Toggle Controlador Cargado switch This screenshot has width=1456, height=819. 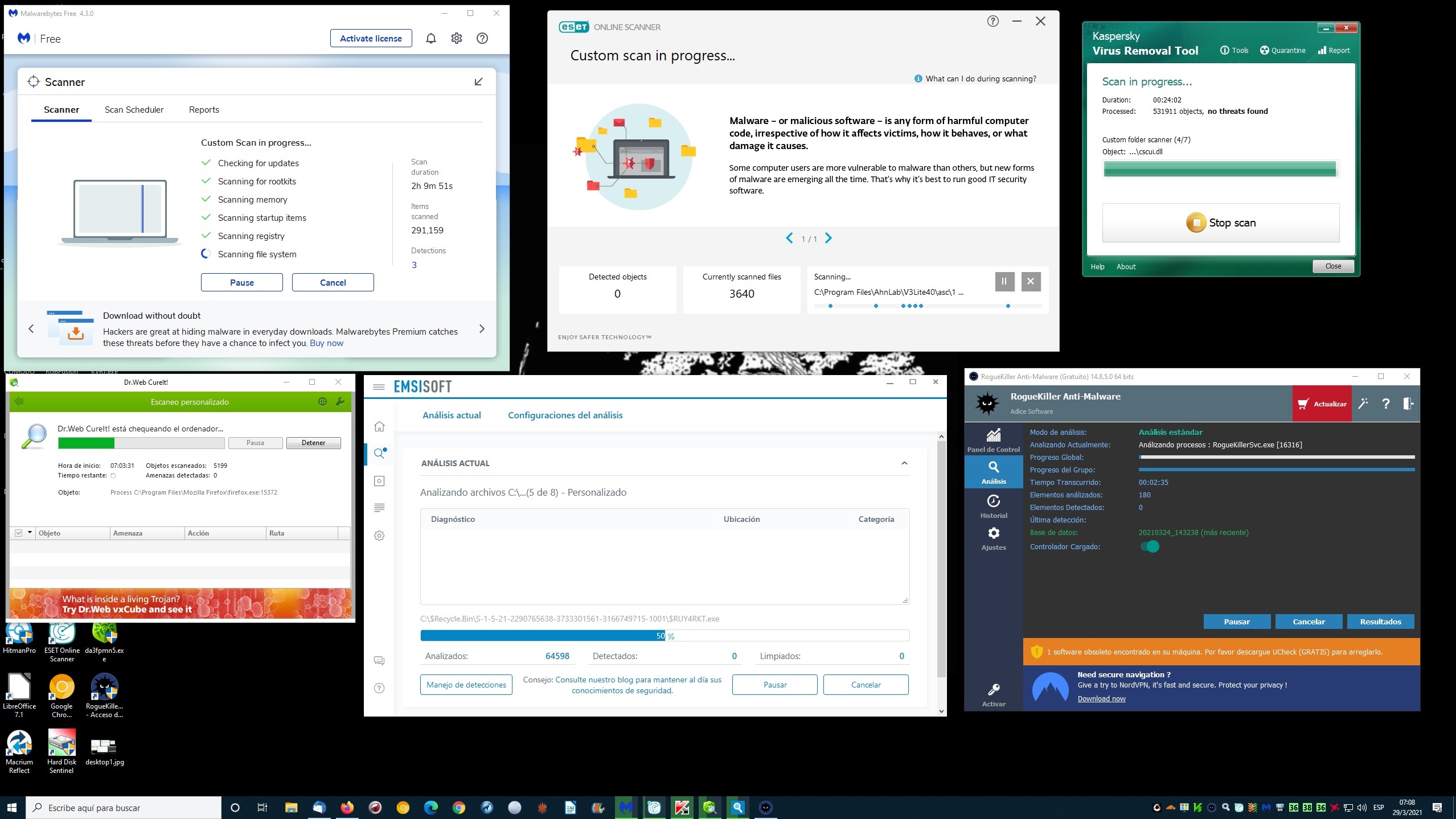point(1150,547)
